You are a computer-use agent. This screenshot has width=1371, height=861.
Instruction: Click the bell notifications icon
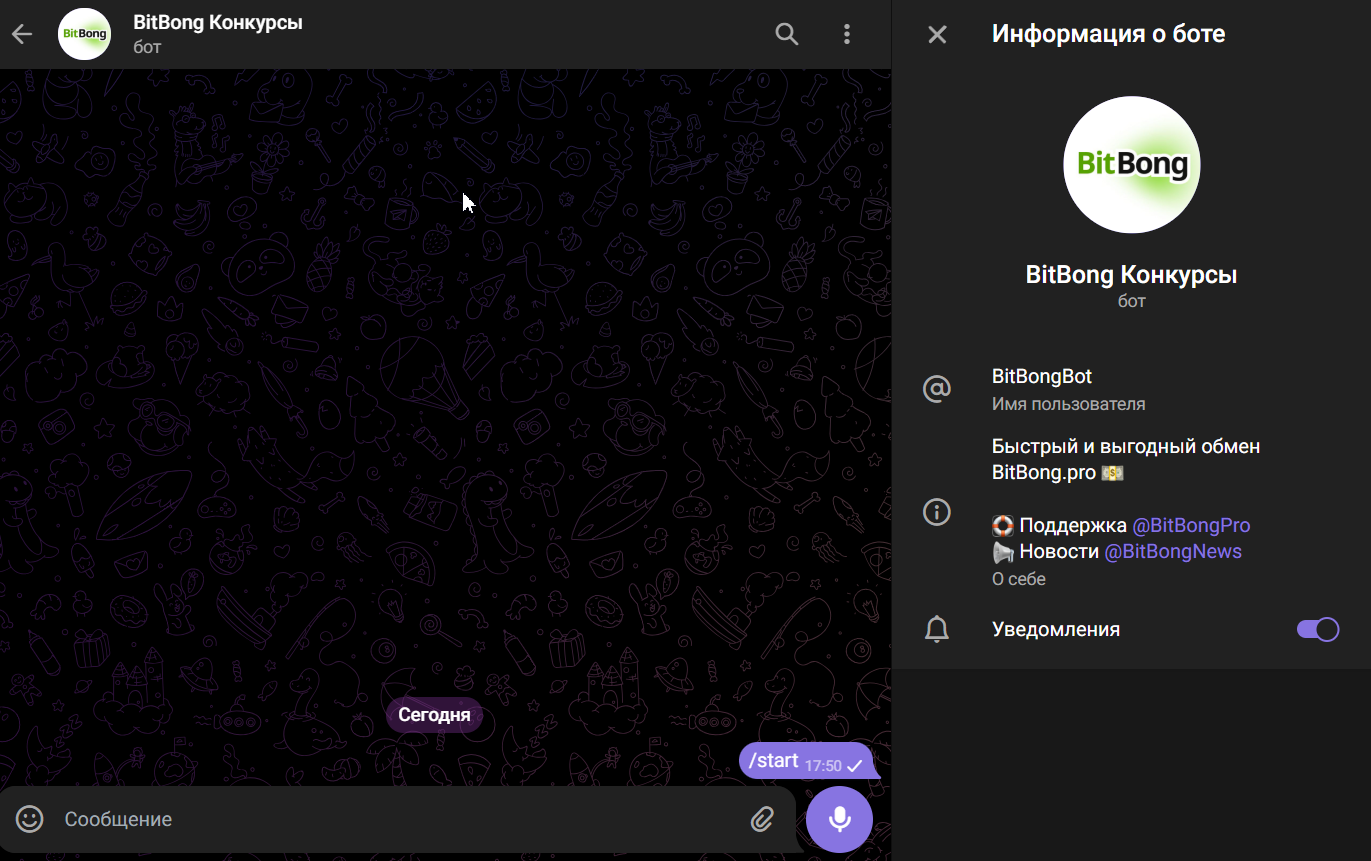pyautogui.click(x=937, y=629)
